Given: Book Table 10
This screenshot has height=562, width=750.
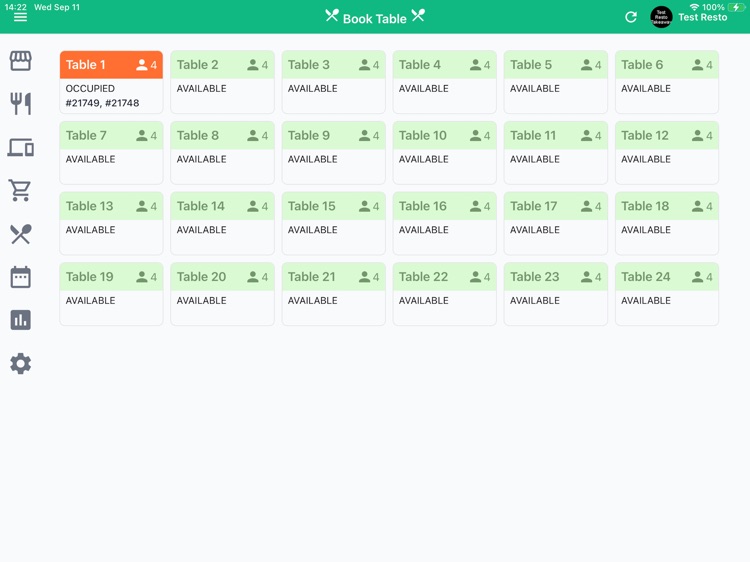Looking at the screenshot, I should coord(444,153).
